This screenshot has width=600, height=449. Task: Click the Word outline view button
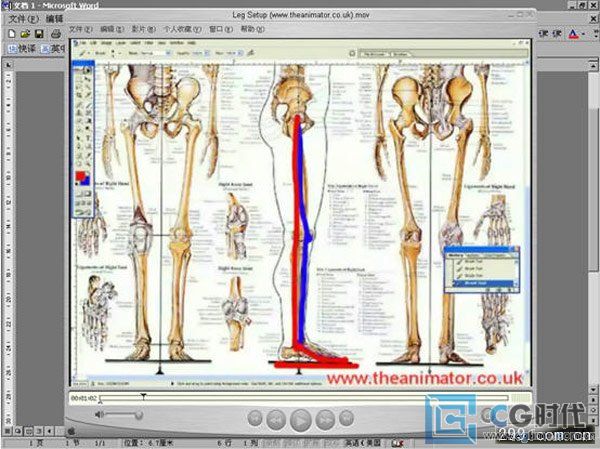39,431
